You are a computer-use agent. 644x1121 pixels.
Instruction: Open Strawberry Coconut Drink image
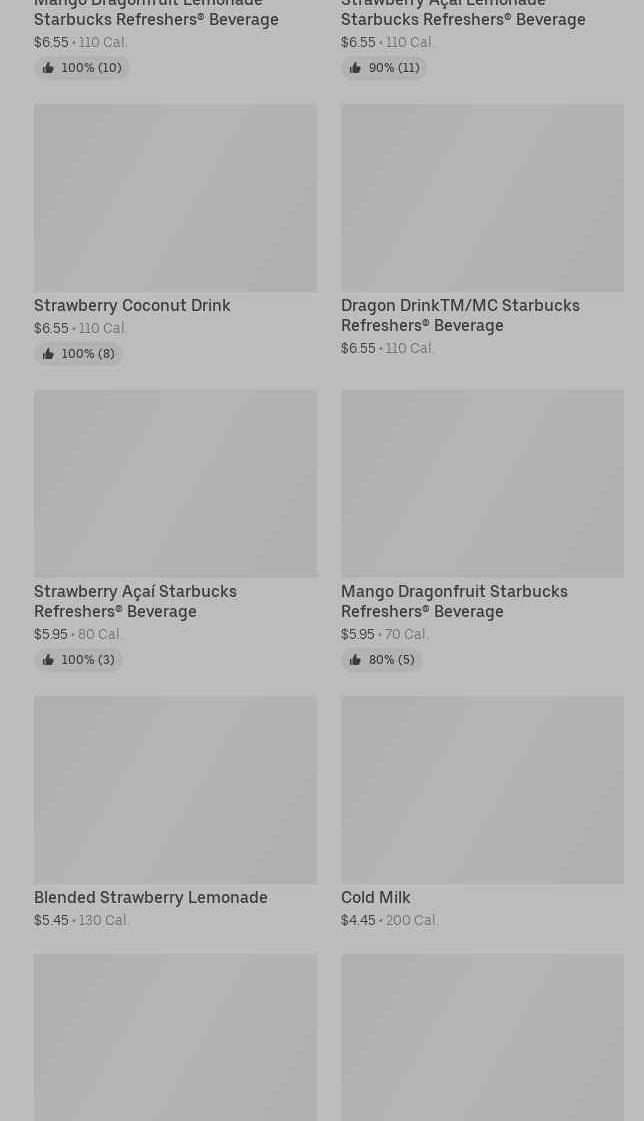pos(175,198)
